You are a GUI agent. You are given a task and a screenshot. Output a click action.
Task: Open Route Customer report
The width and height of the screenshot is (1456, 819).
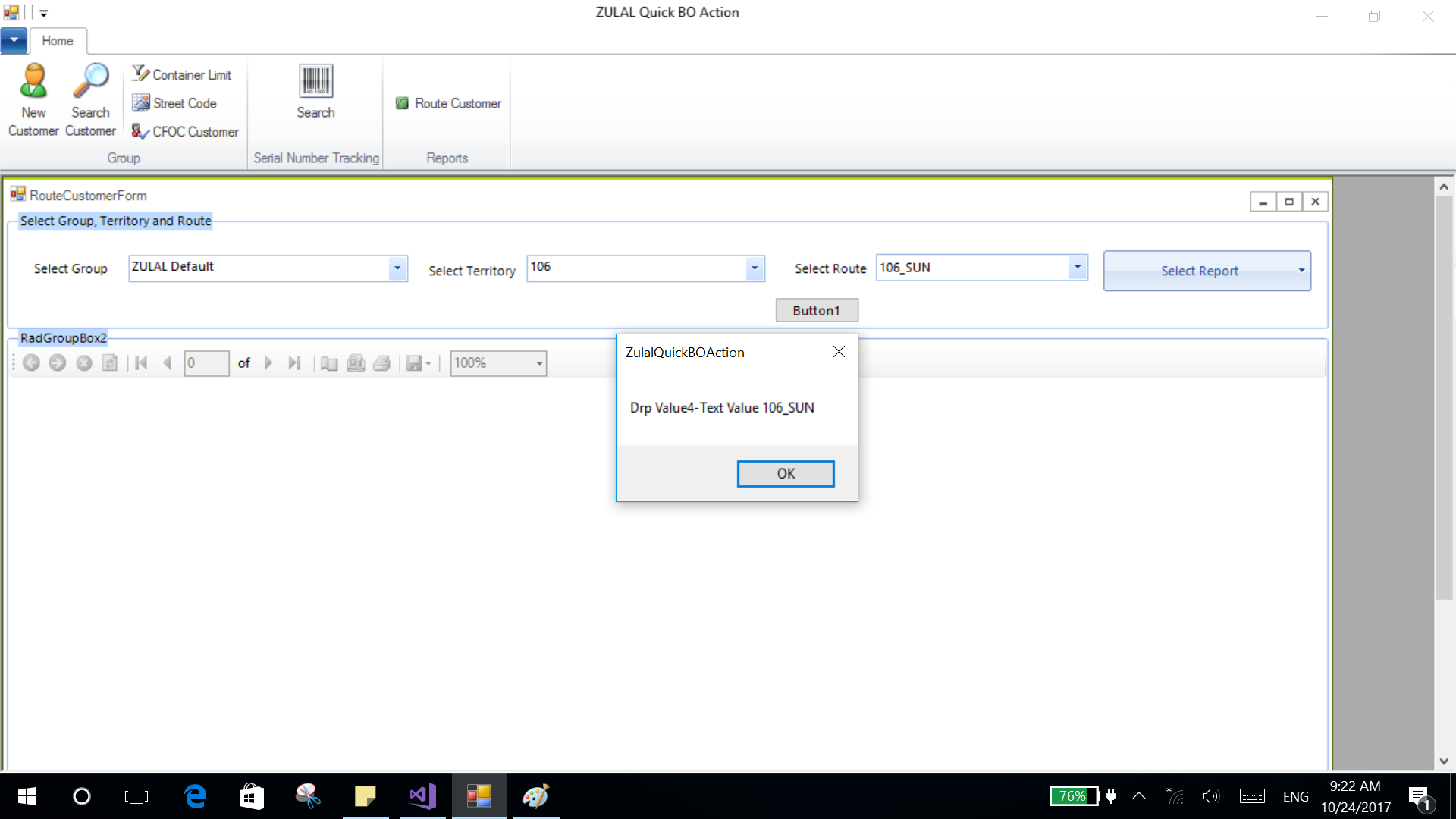tap(449, 103)
